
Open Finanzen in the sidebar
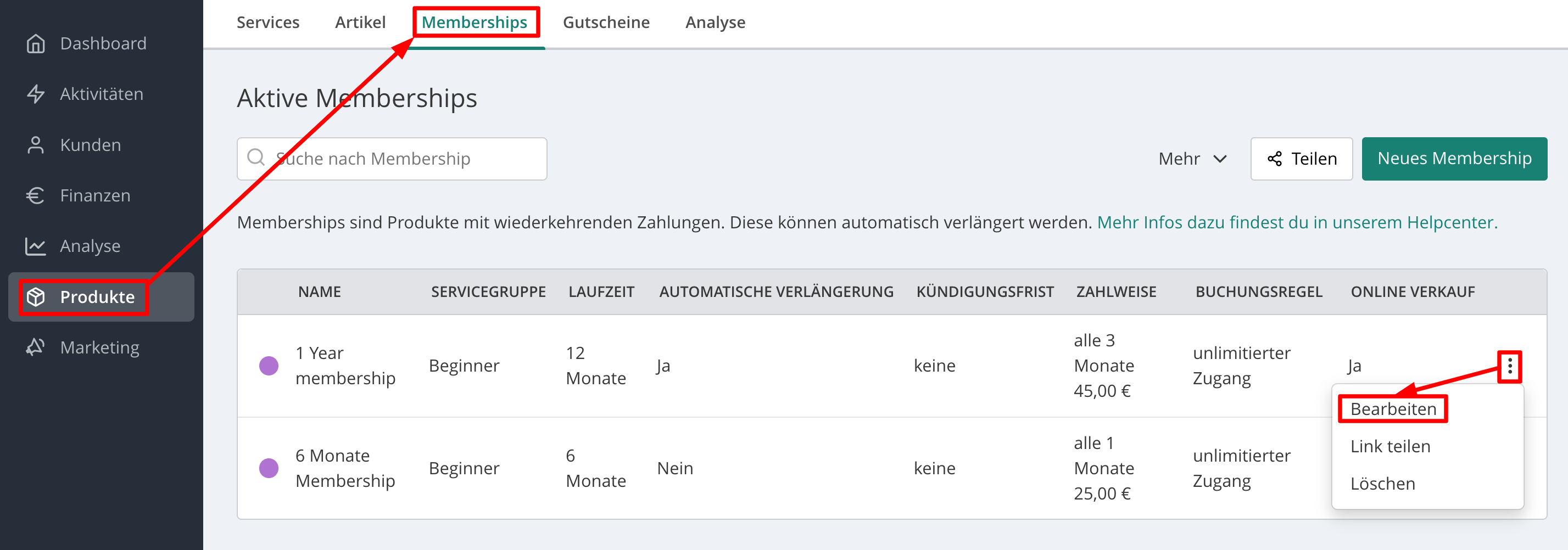click(x=101, y=195)
